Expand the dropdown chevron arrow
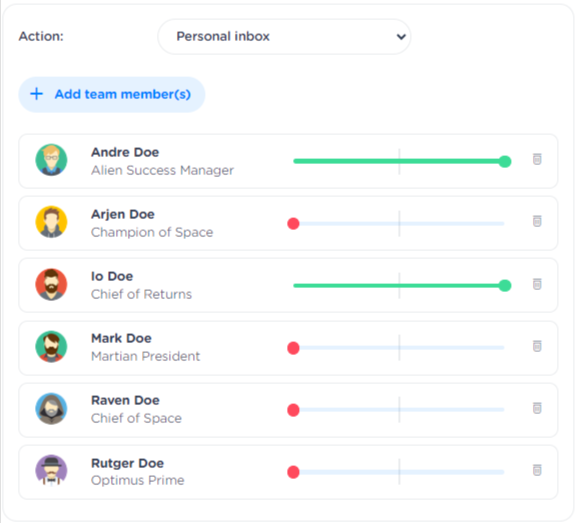576x523 pixels. [401, 37]
